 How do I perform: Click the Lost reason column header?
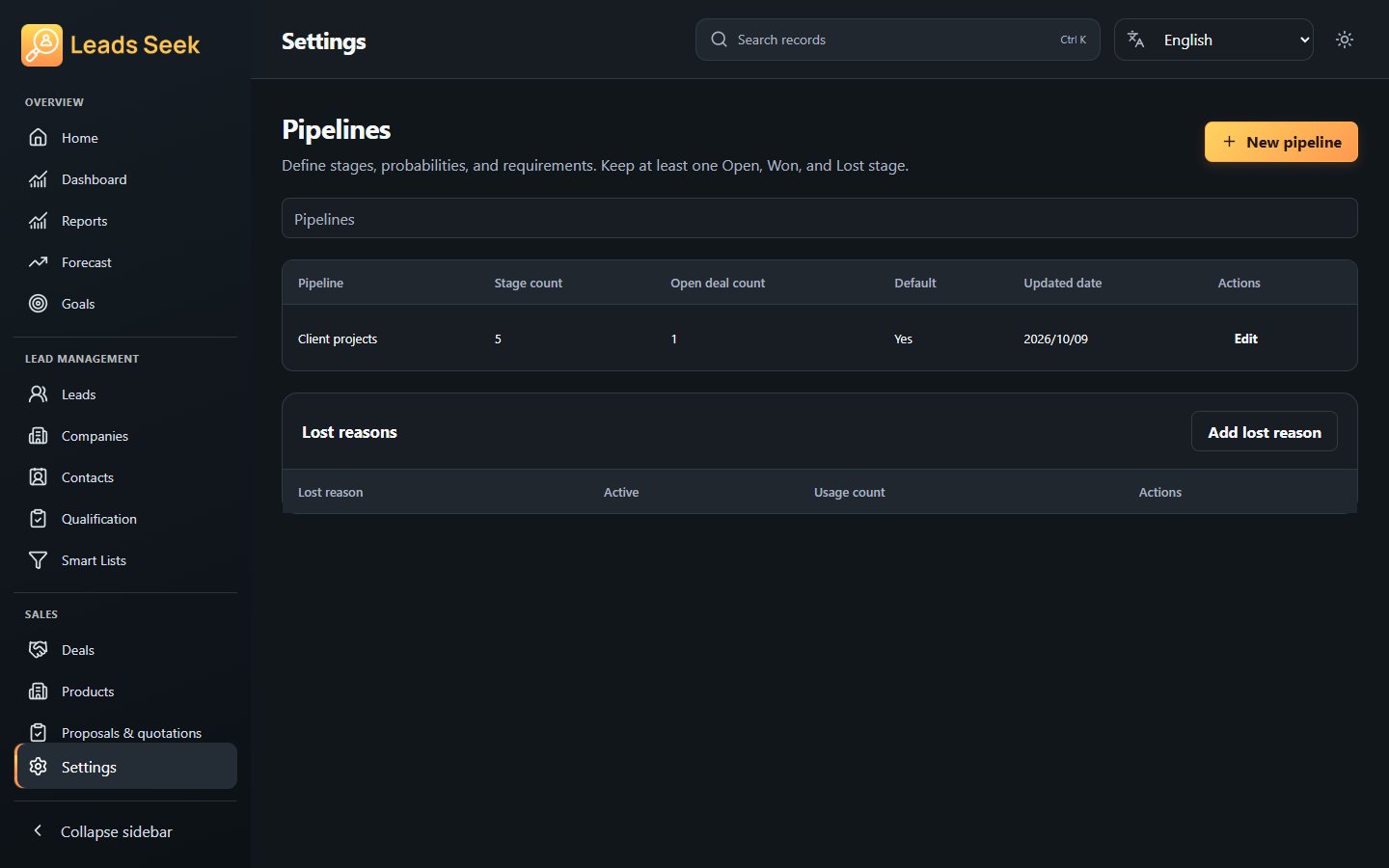(x=330, y=492)
